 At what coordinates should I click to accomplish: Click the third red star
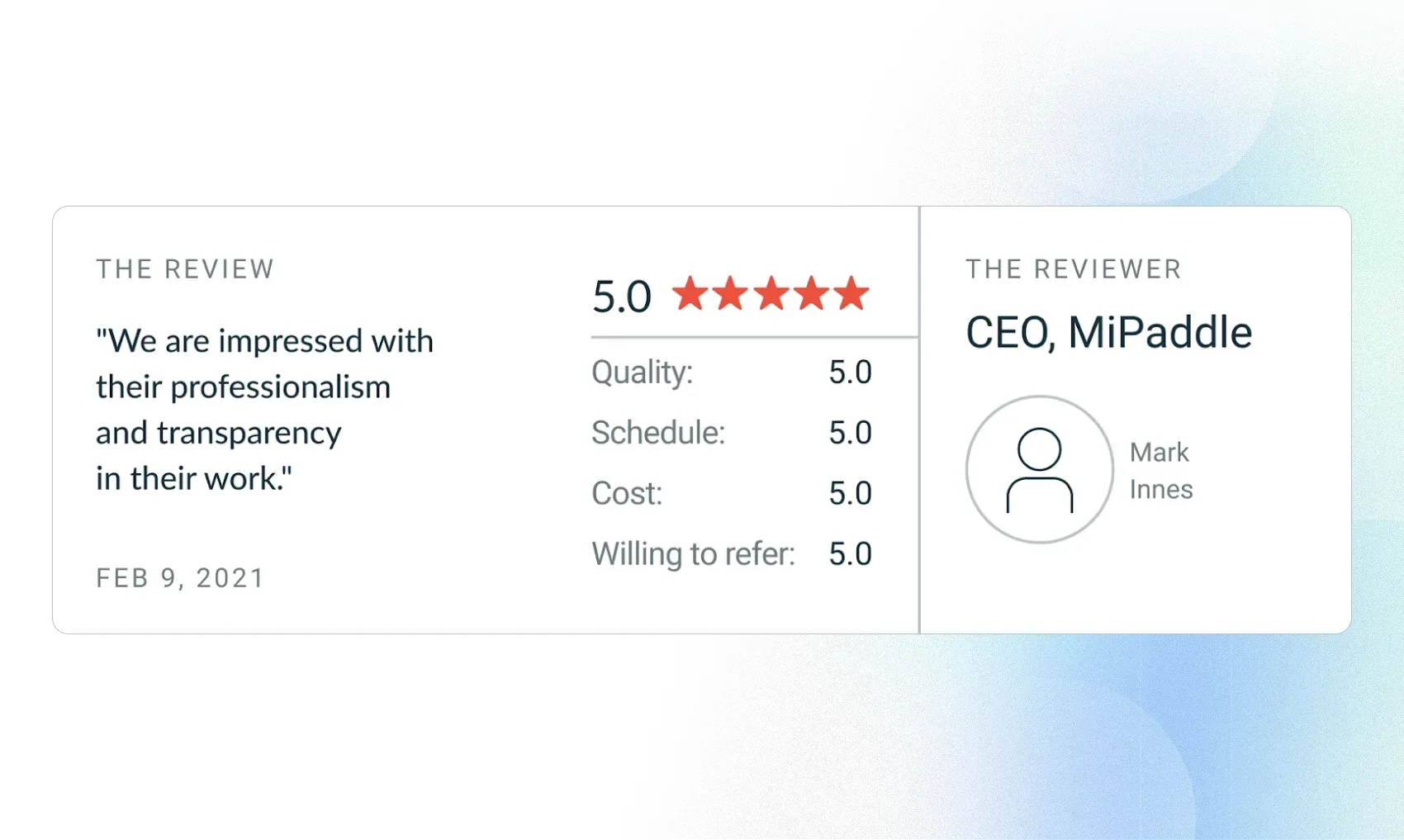pyautogui.click(x=771, y=293)
